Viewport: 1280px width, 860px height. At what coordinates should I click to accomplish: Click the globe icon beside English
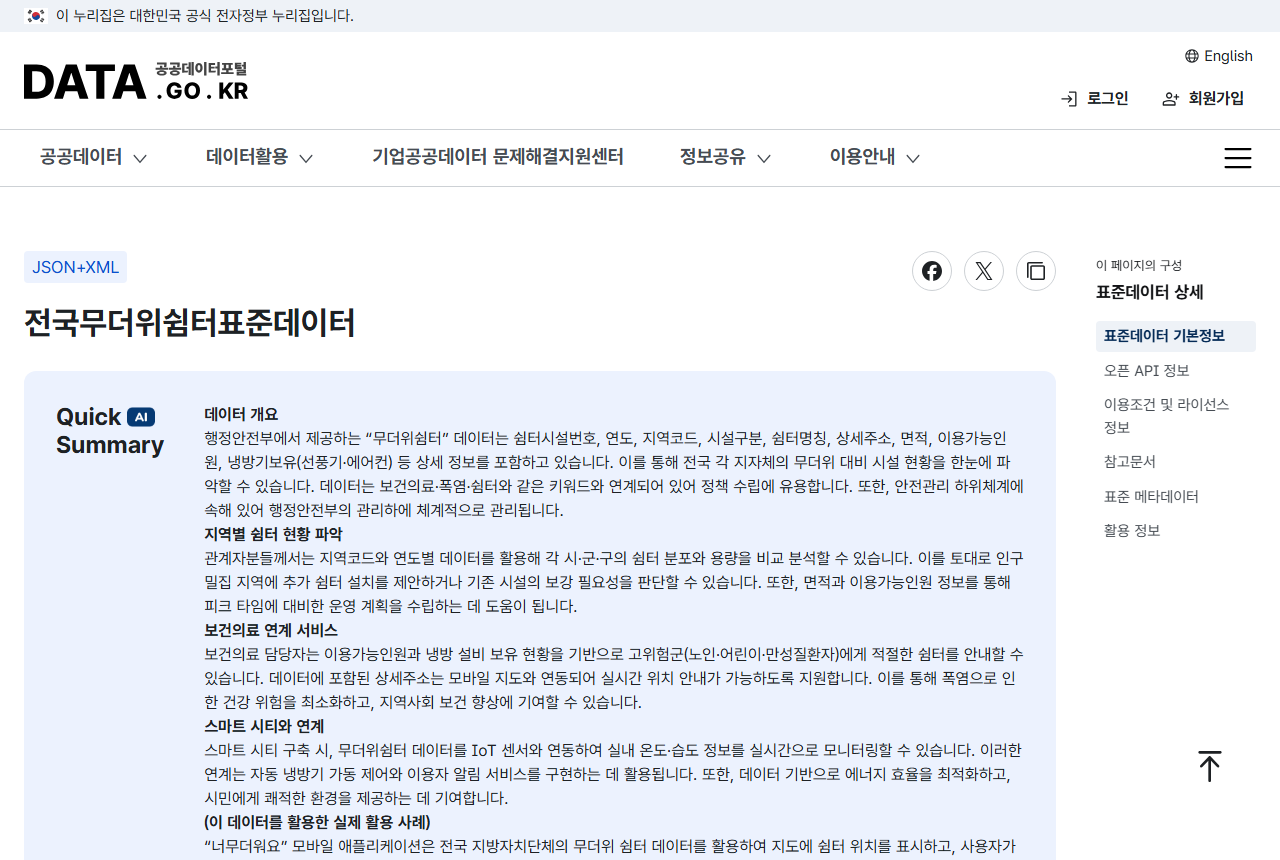point(1192,56)
